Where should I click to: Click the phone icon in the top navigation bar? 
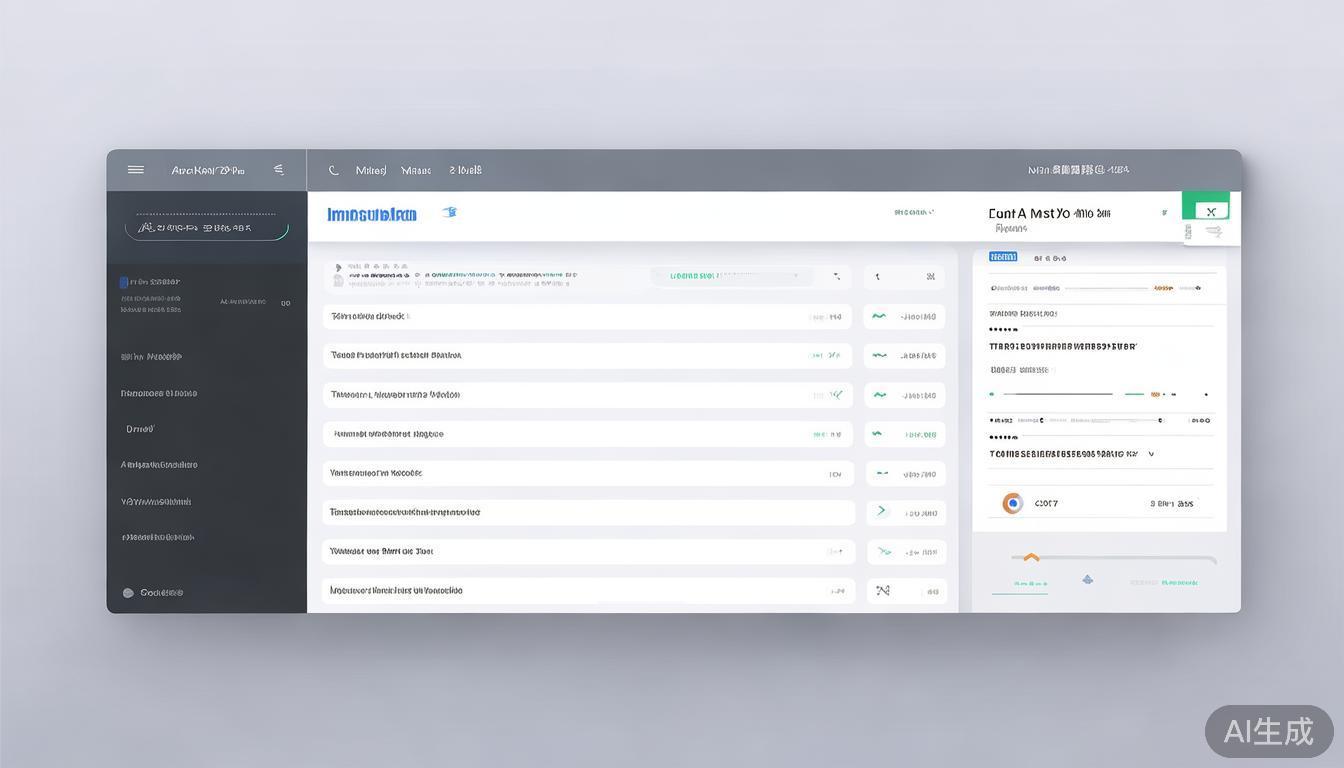click(334, 171)
